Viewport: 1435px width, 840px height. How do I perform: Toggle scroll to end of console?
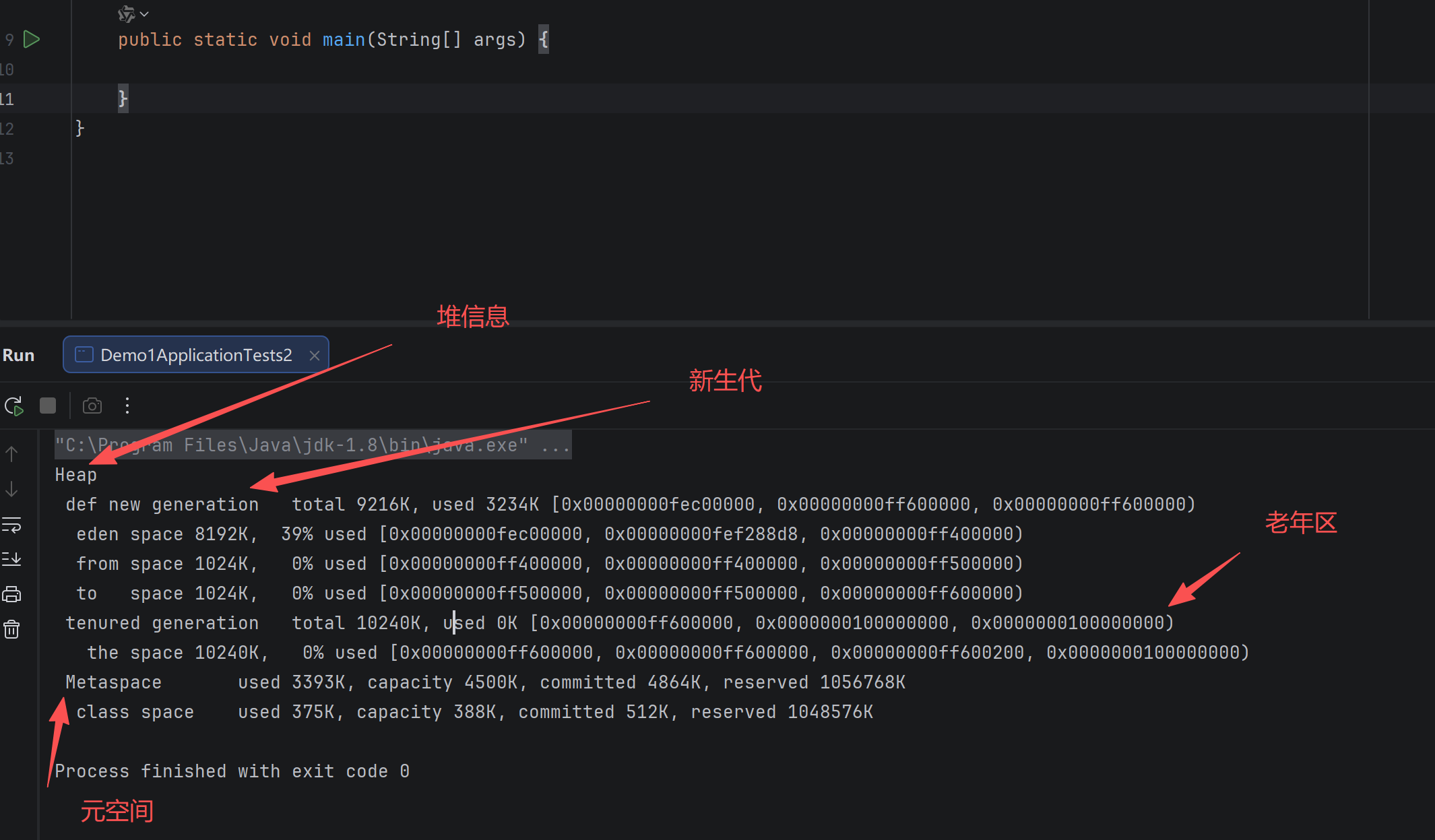(x=11, y=559)
